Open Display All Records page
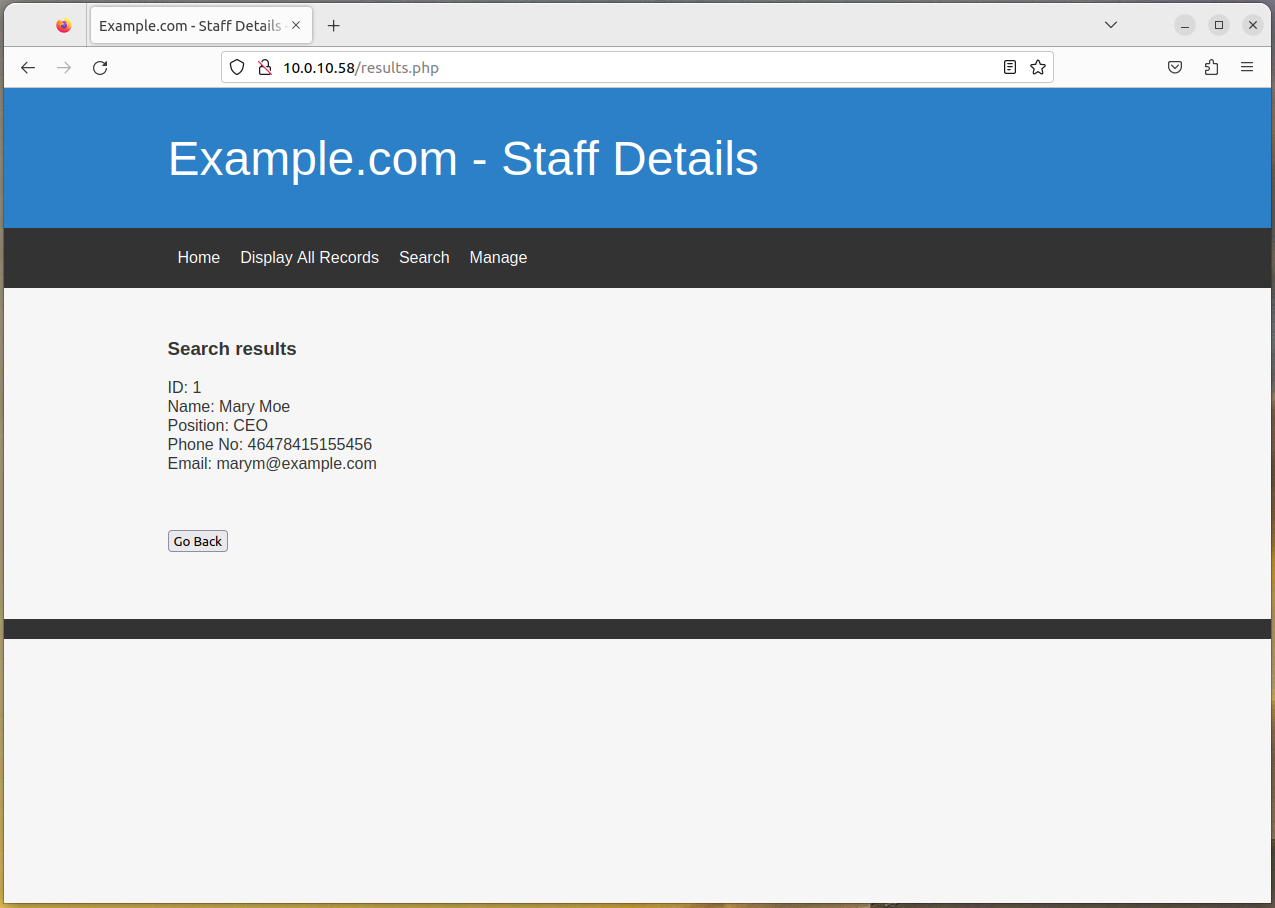The width and height of the screenshot is (1275, 908). click(309, 258)
